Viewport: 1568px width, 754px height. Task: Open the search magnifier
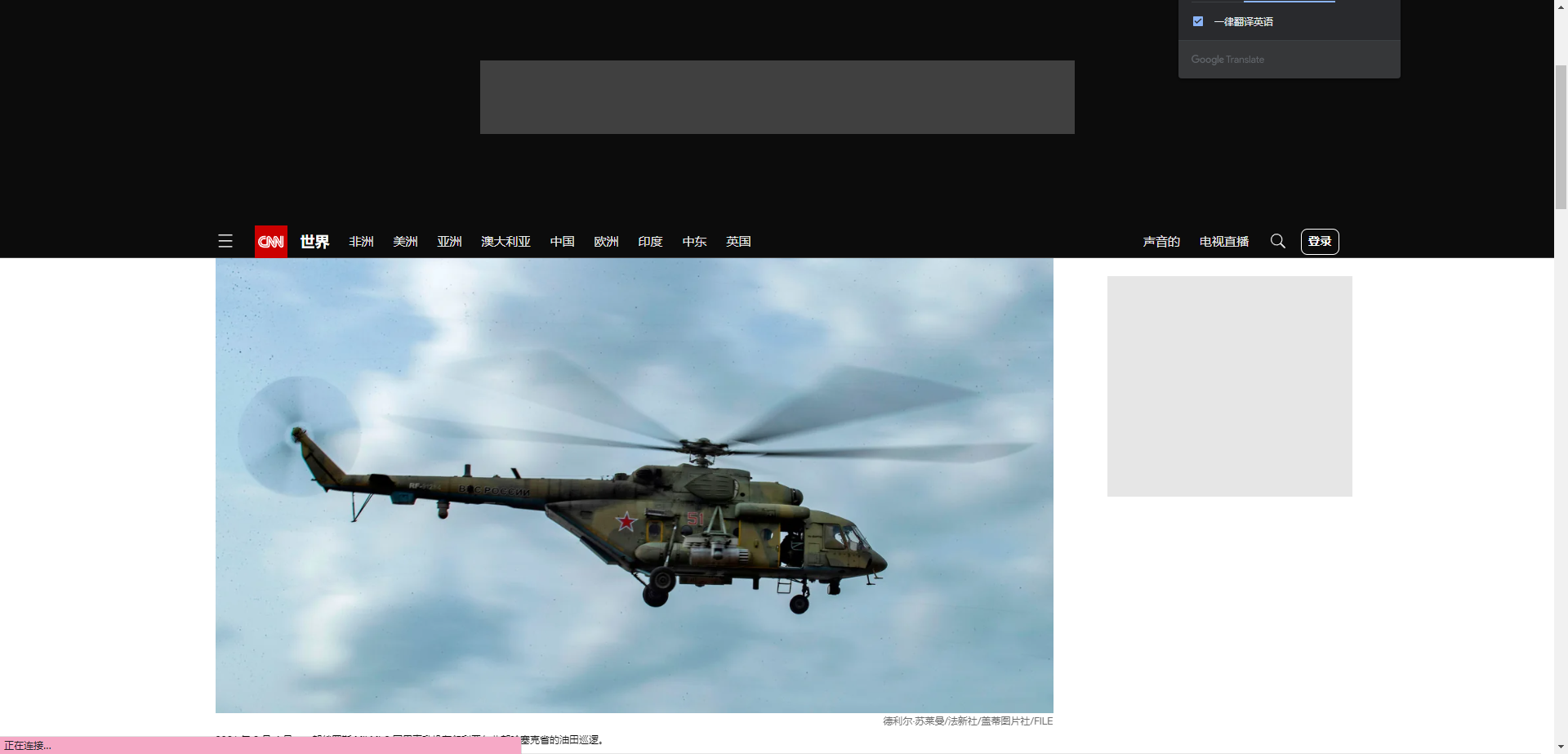(x=1277, y=241)
